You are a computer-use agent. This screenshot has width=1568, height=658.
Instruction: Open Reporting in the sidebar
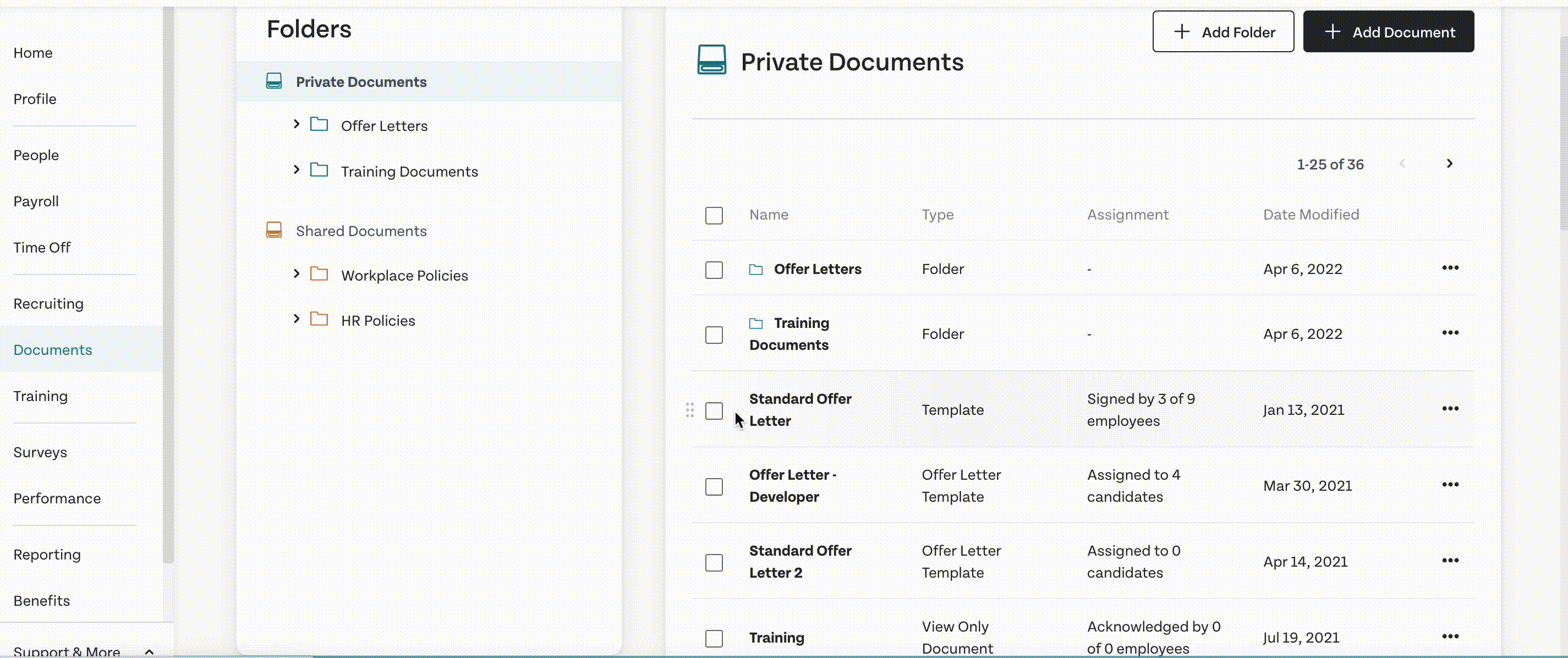(47, 555)
